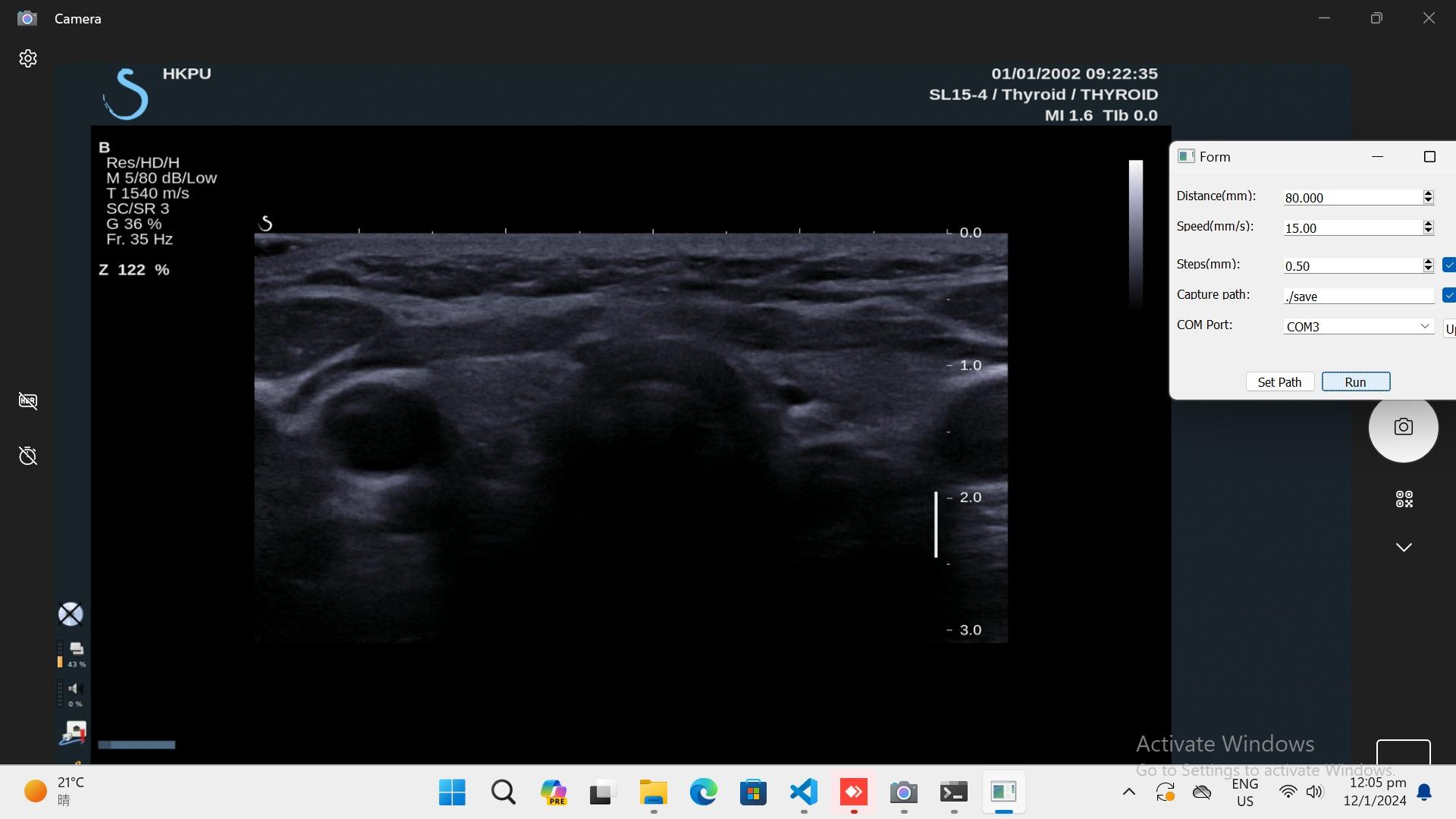Open Copilot preview from taskbar
This screenshot has width=1456, height=819.
click(553, 792)
